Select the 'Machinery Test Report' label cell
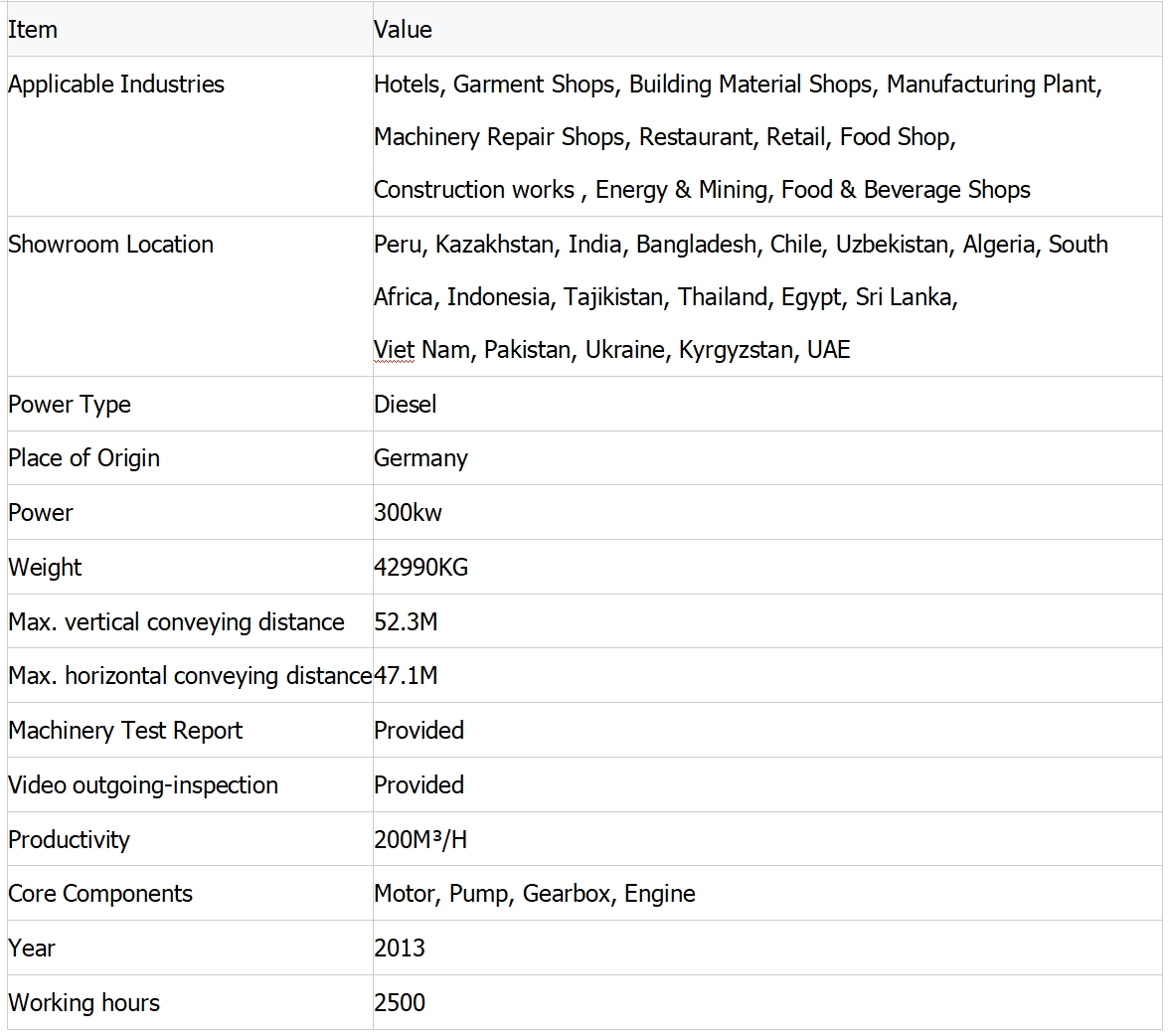 [190, 730]
